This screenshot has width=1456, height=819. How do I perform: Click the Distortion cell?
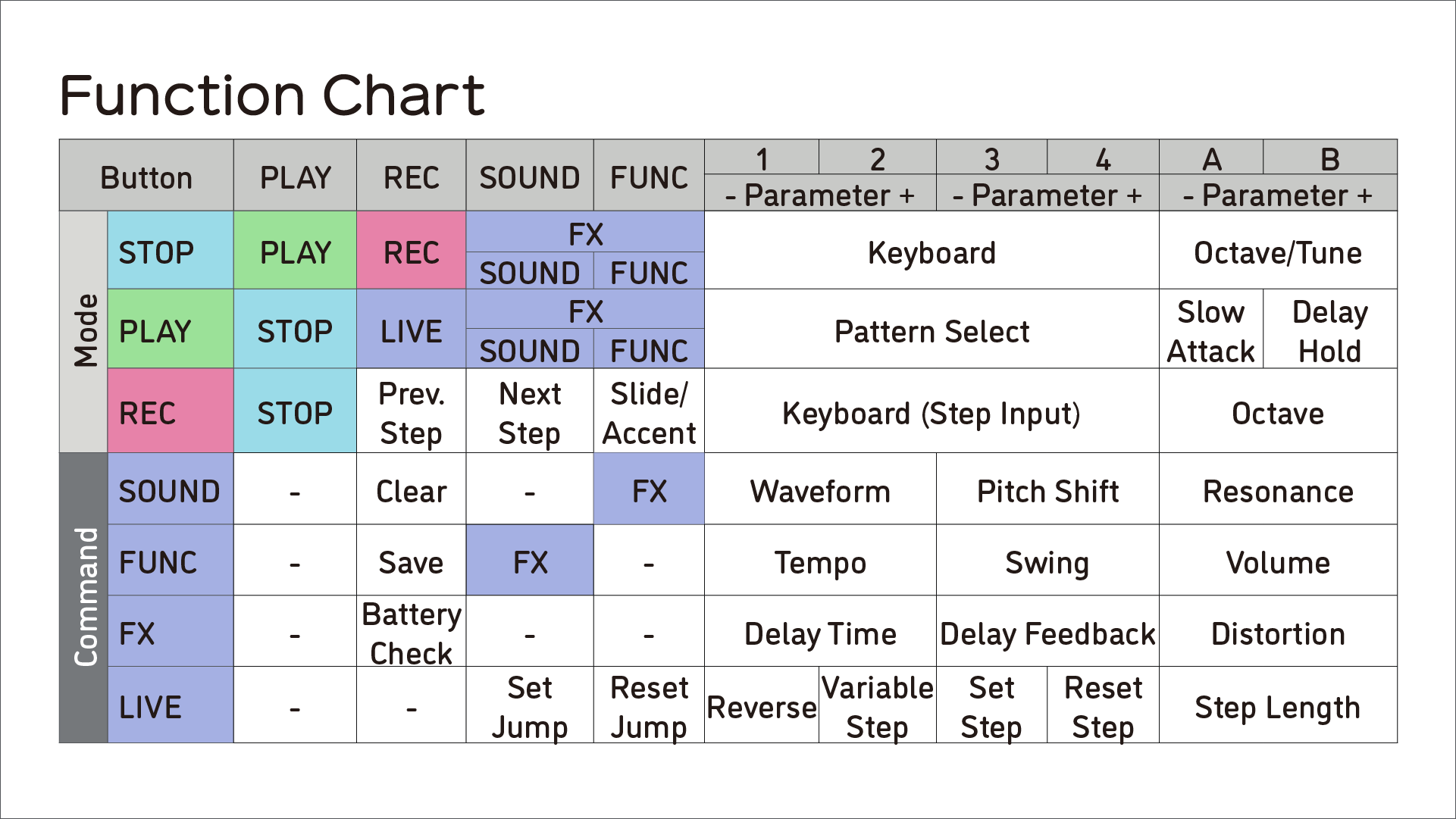pos(1278,633)
